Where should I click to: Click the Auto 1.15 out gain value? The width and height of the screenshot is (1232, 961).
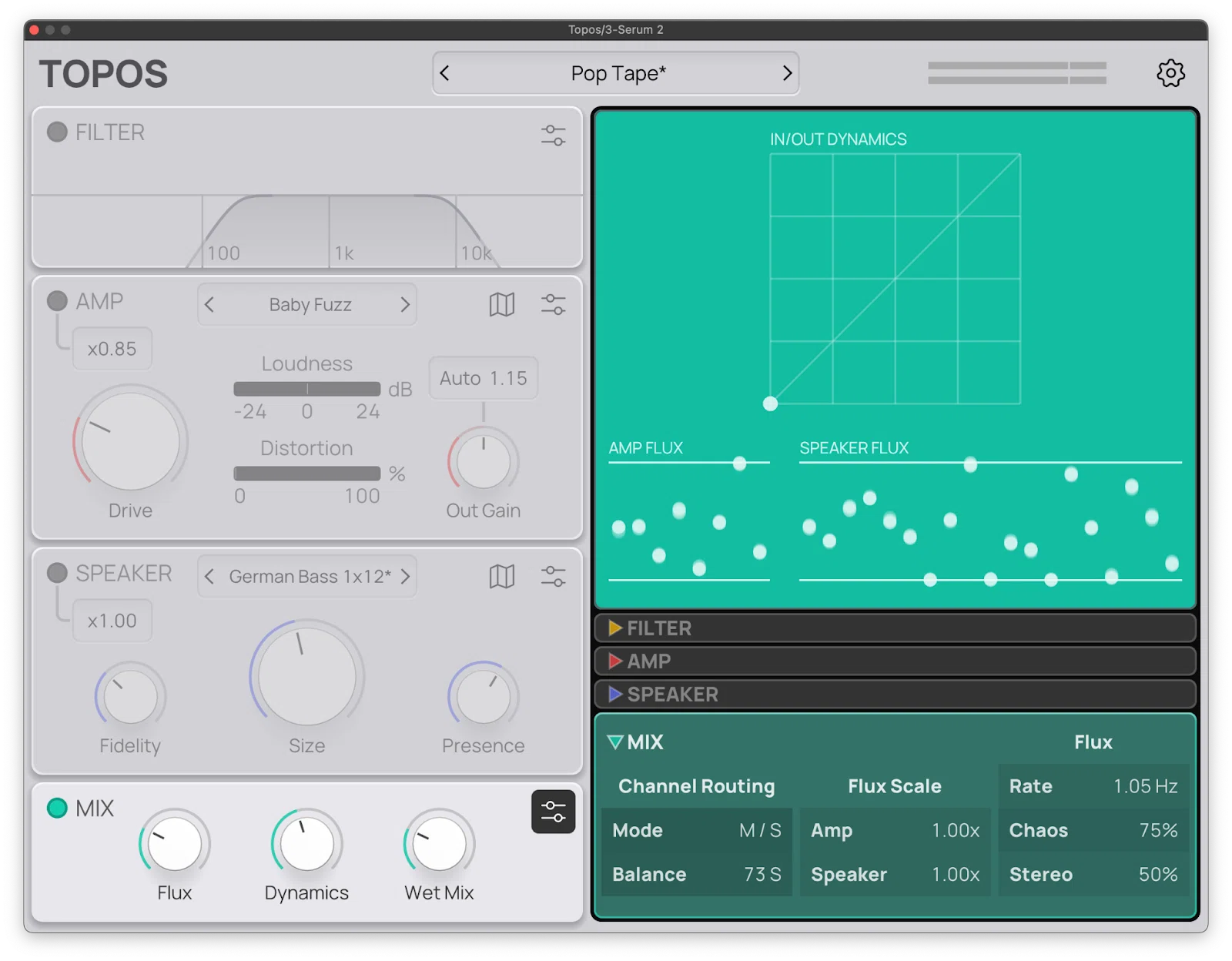click(x=484, y=378)
